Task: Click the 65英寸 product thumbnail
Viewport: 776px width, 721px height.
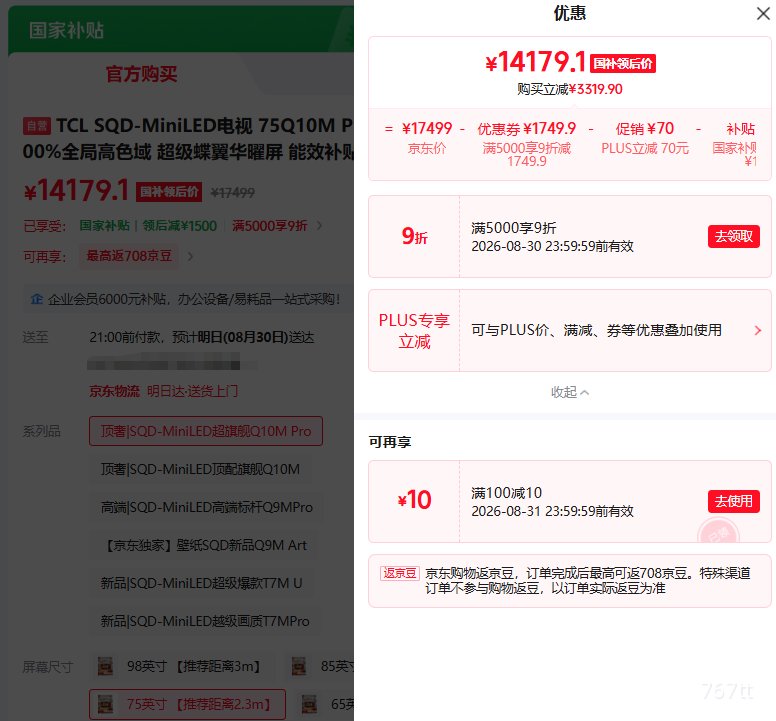Action: [309, 704]
